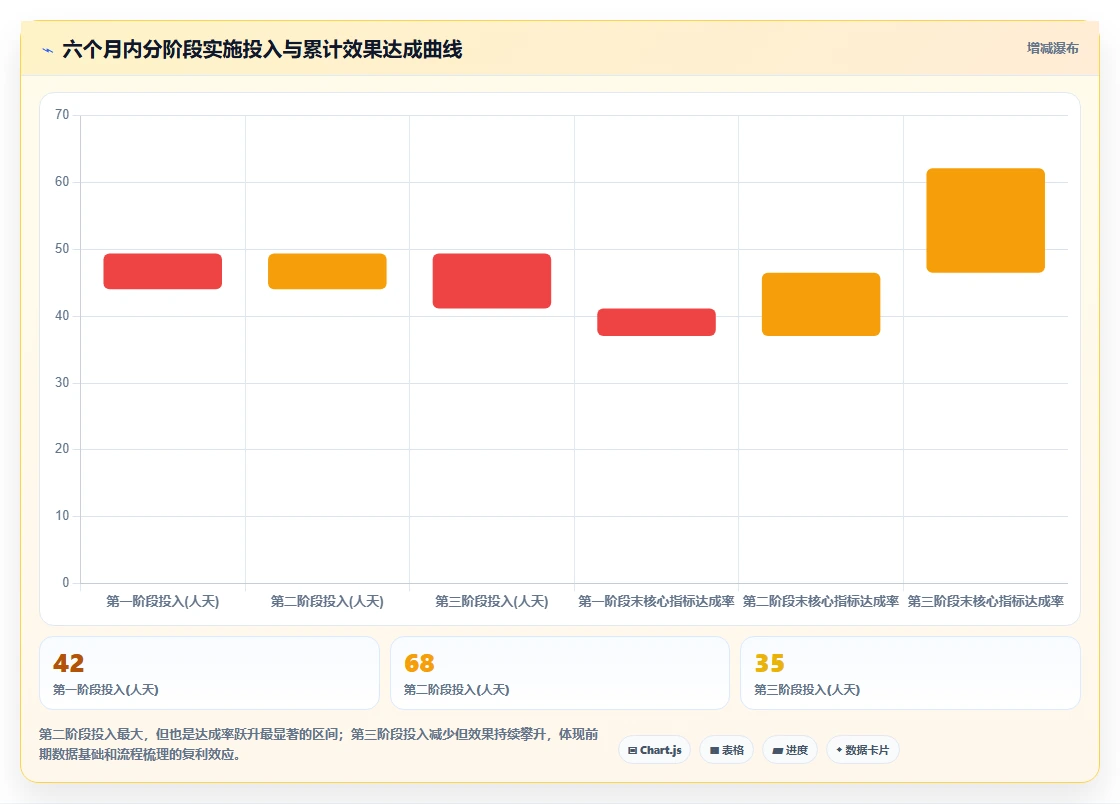Click the bar icon in 进度 chip

click(778, 750)
